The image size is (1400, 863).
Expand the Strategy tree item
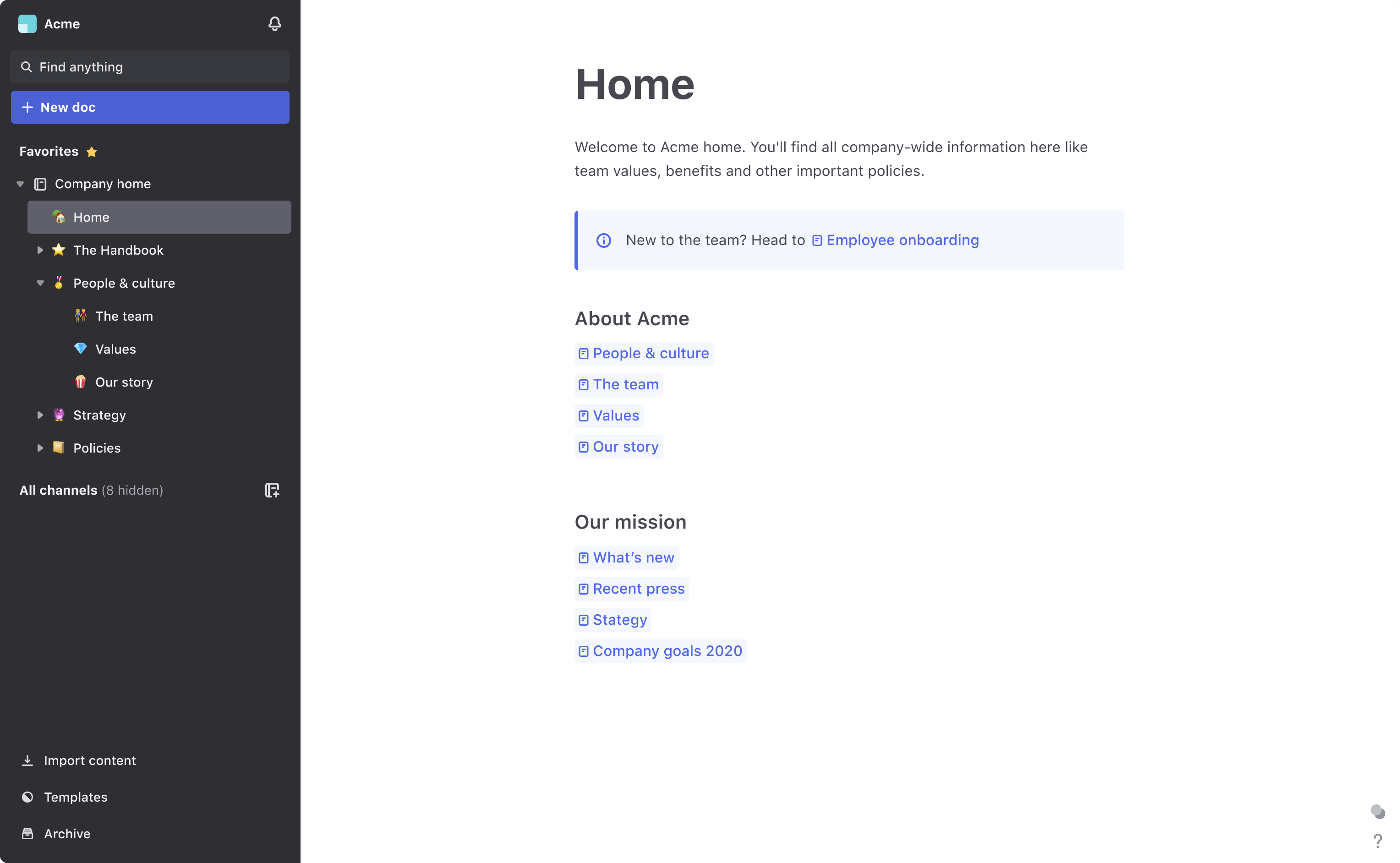pos(40,415)
